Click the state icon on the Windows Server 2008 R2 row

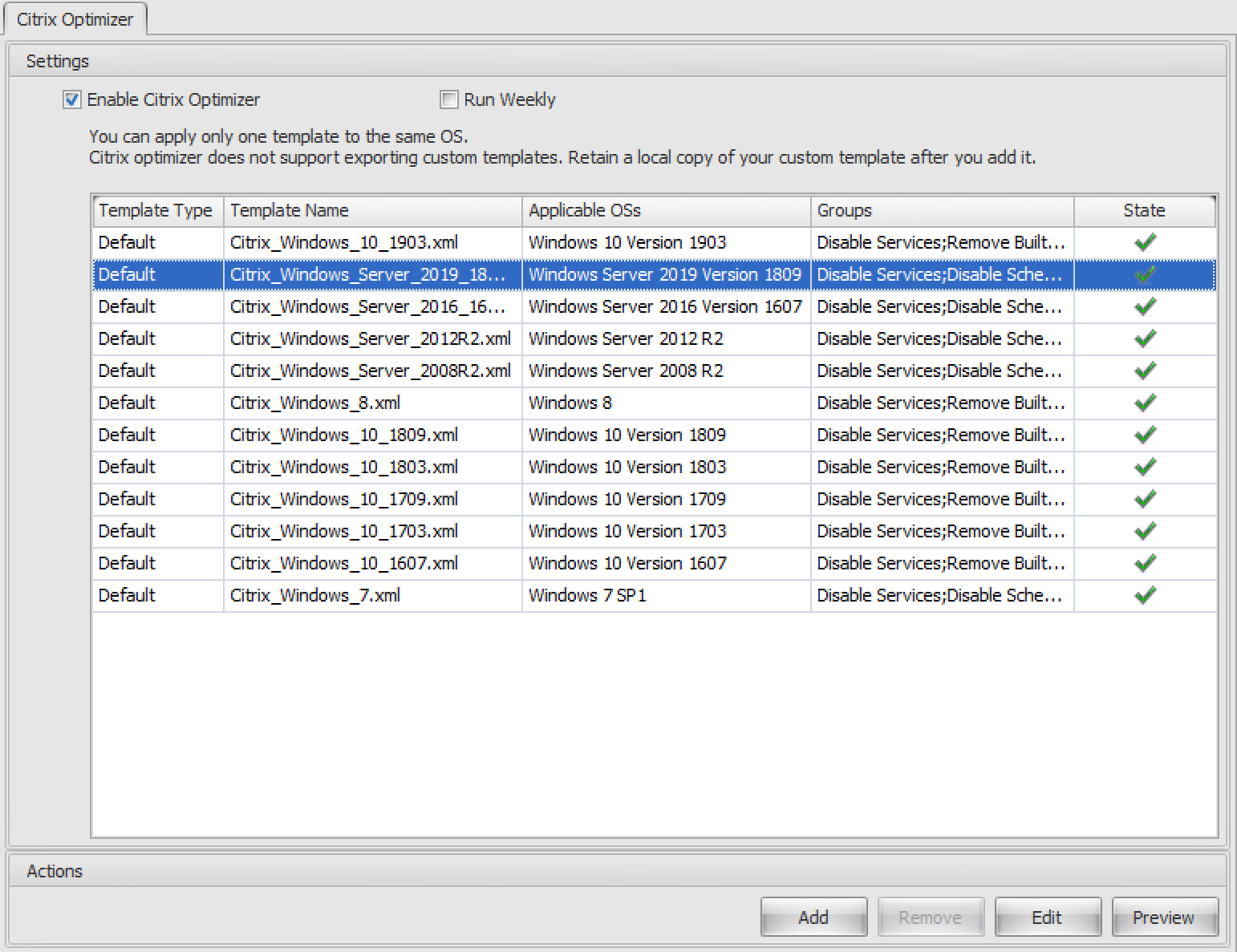tap(1145, 371)
